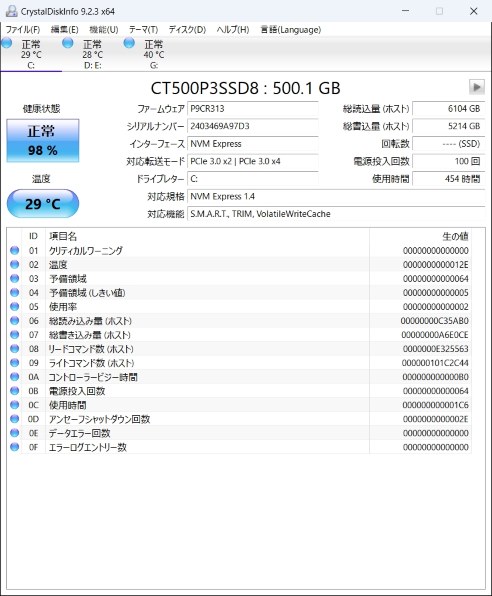Click the standard field NVM Express 1.4
The height and width of the screenshot is (596, 492).
click(336, 197)
